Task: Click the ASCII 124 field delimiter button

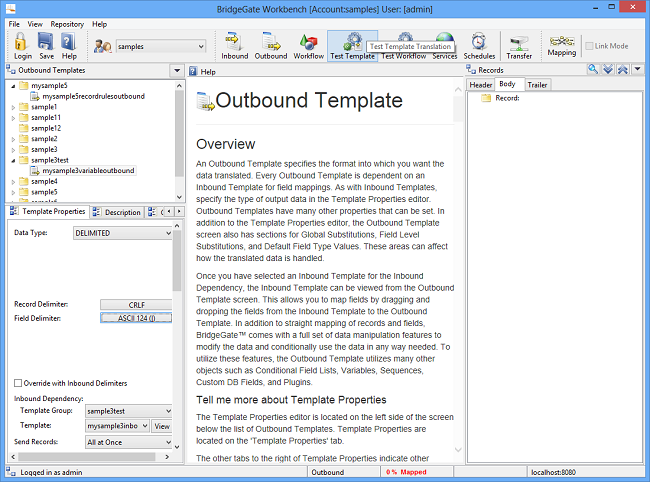Action: [x=136, y=318]
